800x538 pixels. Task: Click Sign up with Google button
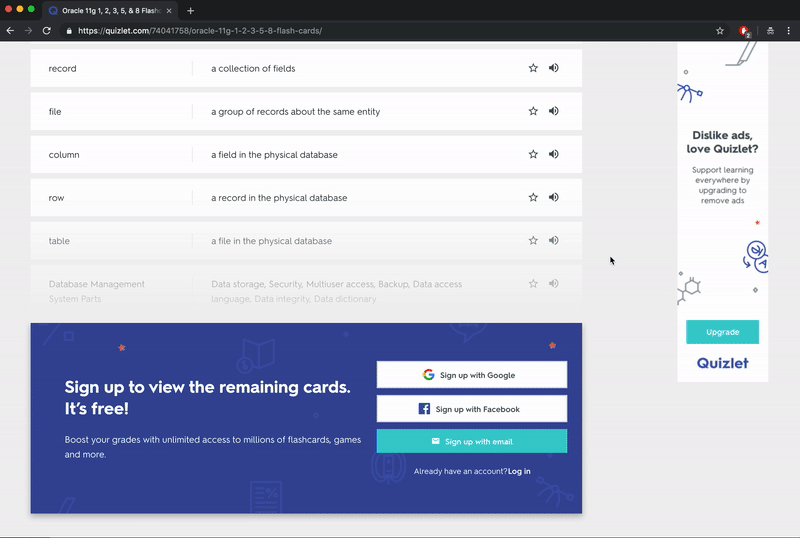(x=471, y=375)
